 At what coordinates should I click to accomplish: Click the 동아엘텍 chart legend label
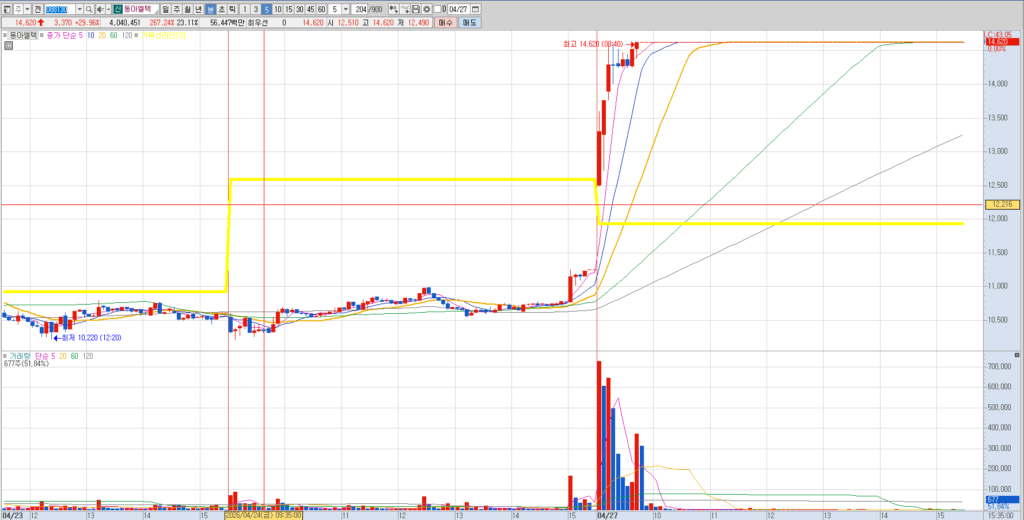point(24,35)
